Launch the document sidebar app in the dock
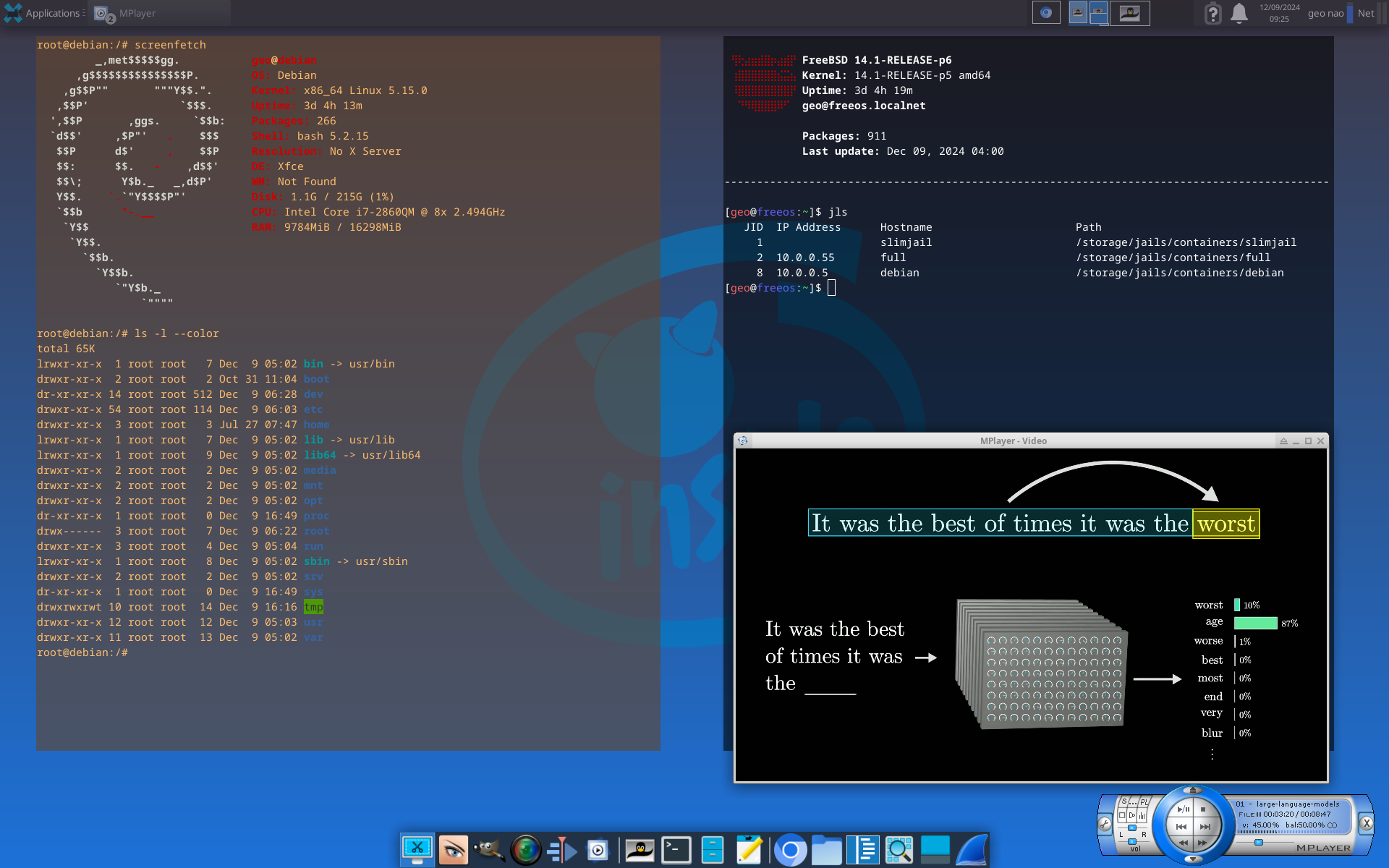1389x868 pixels. (x=862, y=850)
